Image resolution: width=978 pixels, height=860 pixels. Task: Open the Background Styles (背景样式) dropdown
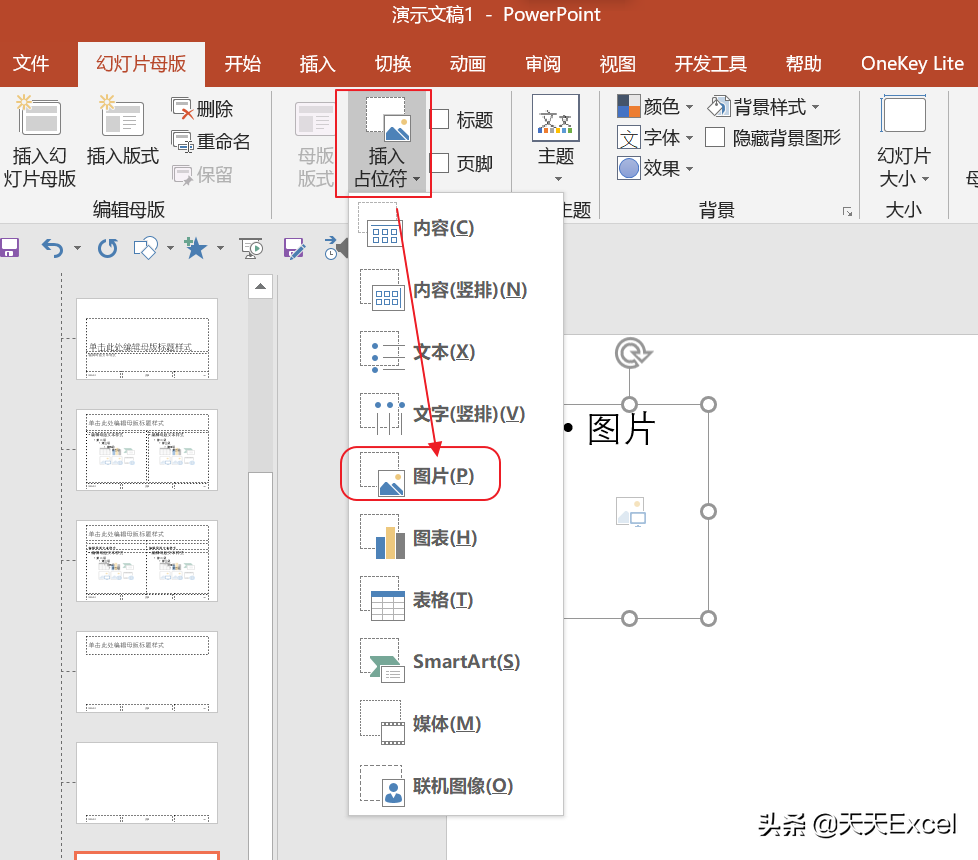[x=765, y=106]
